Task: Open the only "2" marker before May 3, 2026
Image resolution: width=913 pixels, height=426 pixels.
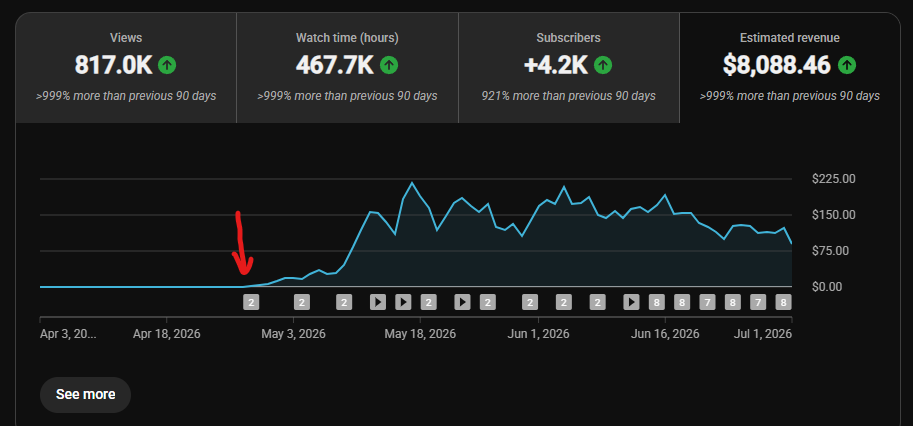Action: [251, 302]
